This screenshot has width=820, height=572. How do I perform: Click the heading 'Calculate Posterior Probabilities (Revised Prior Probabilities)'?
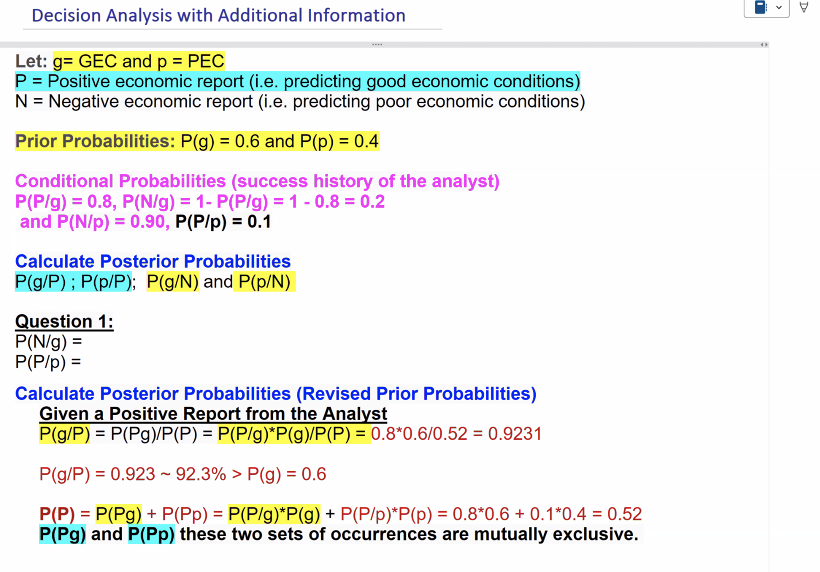(x=276, y=394)
